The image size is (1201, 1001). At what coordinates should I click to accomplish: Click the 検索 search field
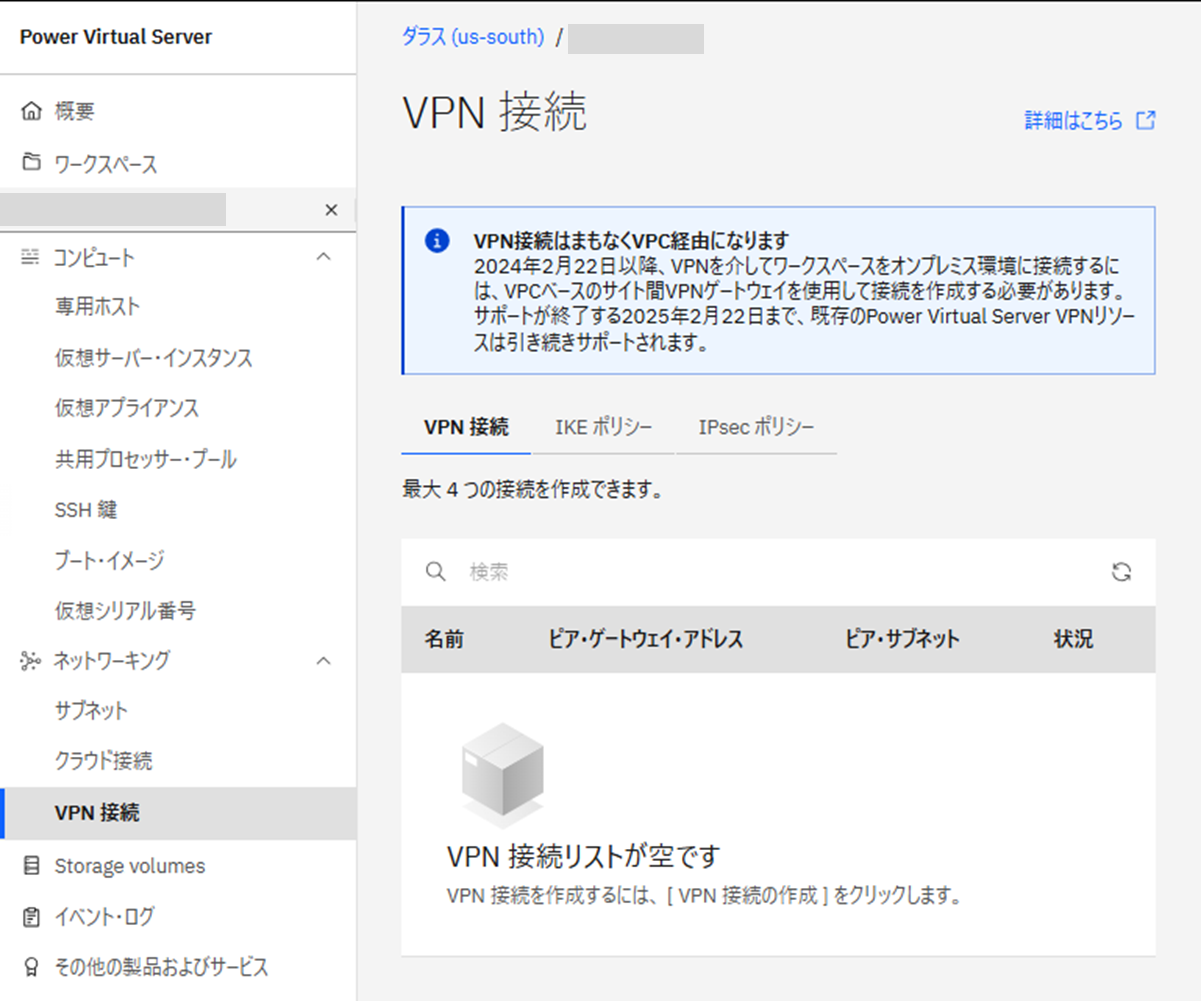780,572
